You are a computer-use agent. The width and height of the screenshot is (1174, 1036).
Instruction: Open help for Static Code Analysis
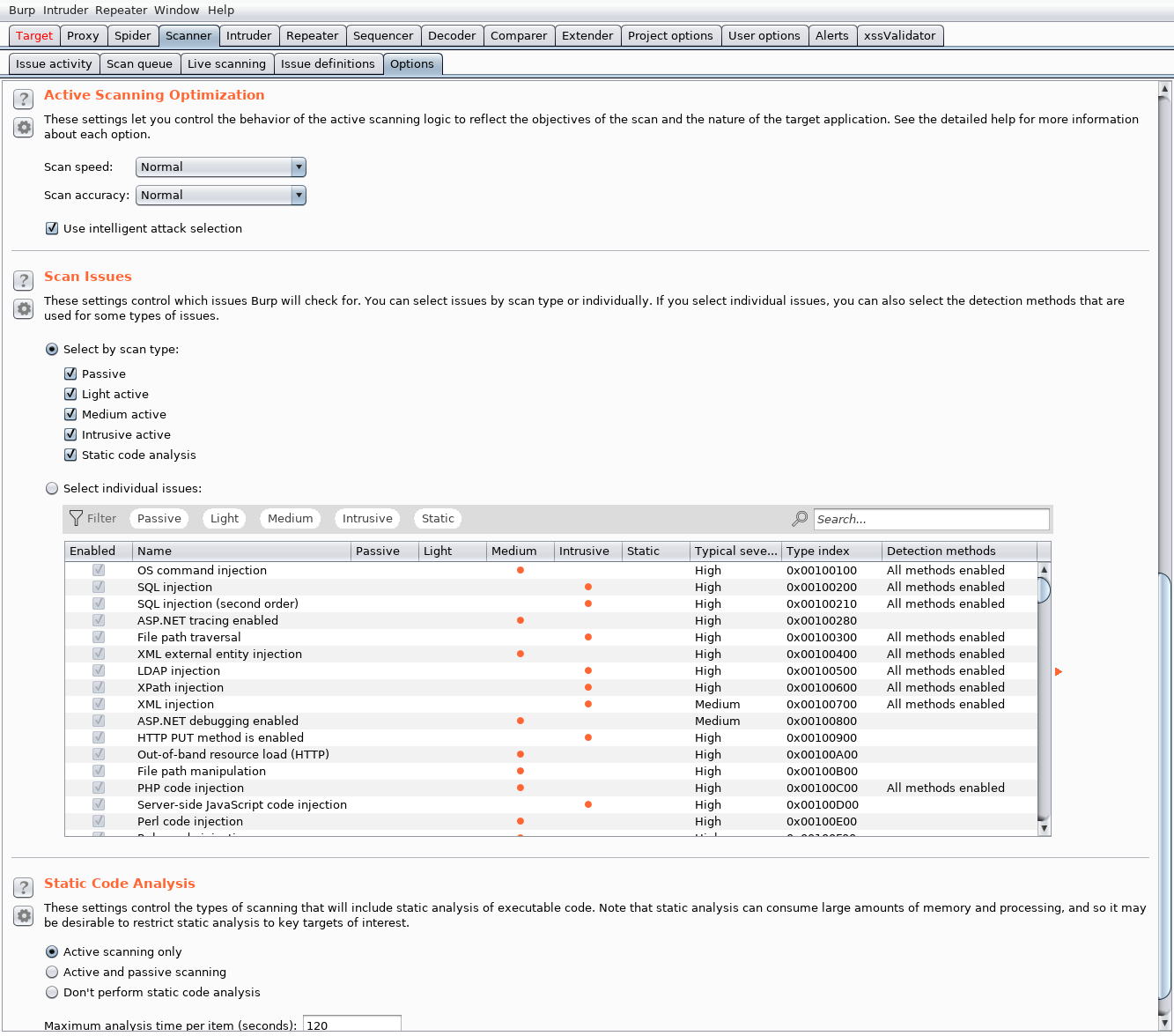pos(24,887)
